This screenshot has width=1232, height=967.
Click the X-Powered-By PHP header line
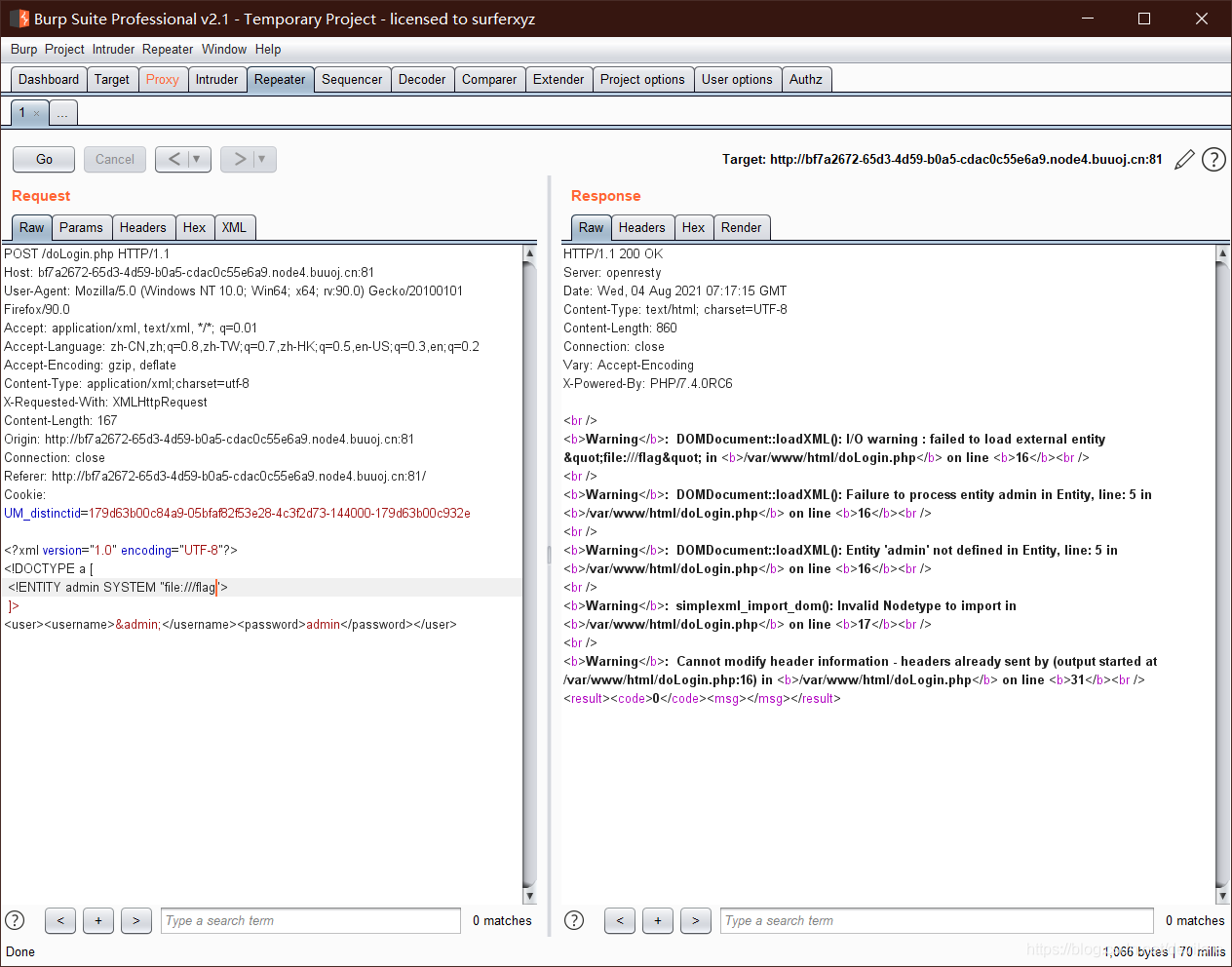point(648,383)
